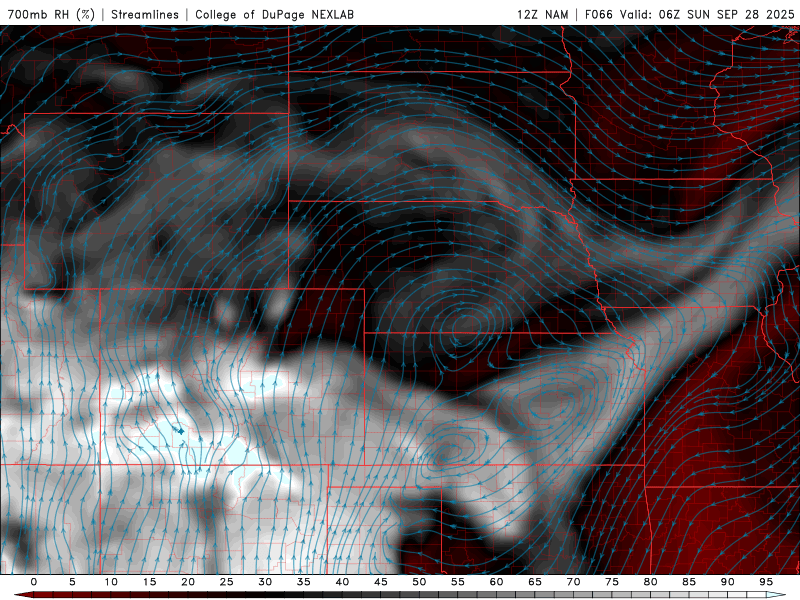Click the "60" label on the color scale
Screen dimensions: 800x600
[x=496, y=582]
